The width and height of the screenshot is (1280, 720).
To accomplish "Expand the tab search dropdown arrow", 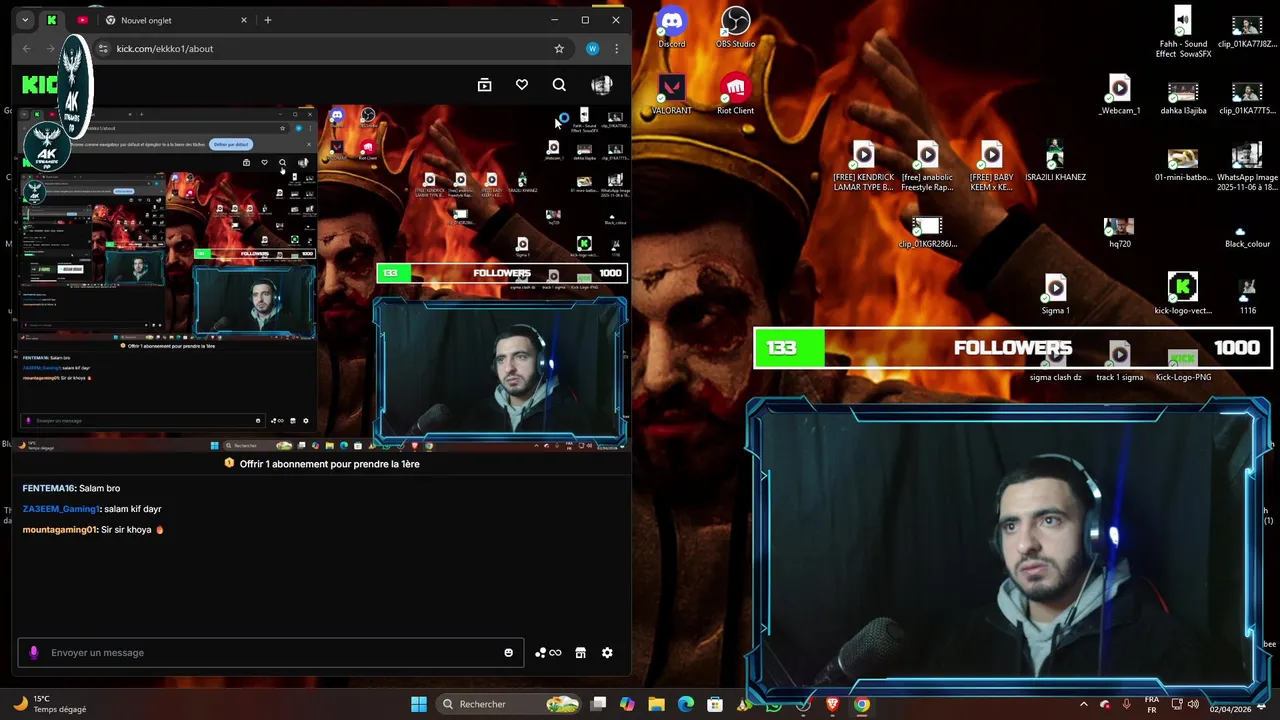I will tap(24, 20).
